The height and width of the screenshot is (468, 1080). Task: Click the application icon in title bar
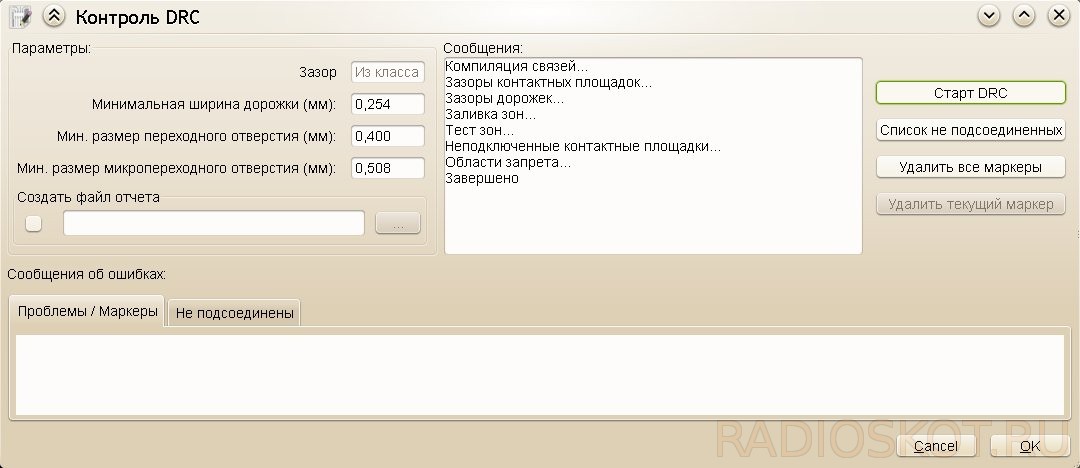click(x=21, y=16)
